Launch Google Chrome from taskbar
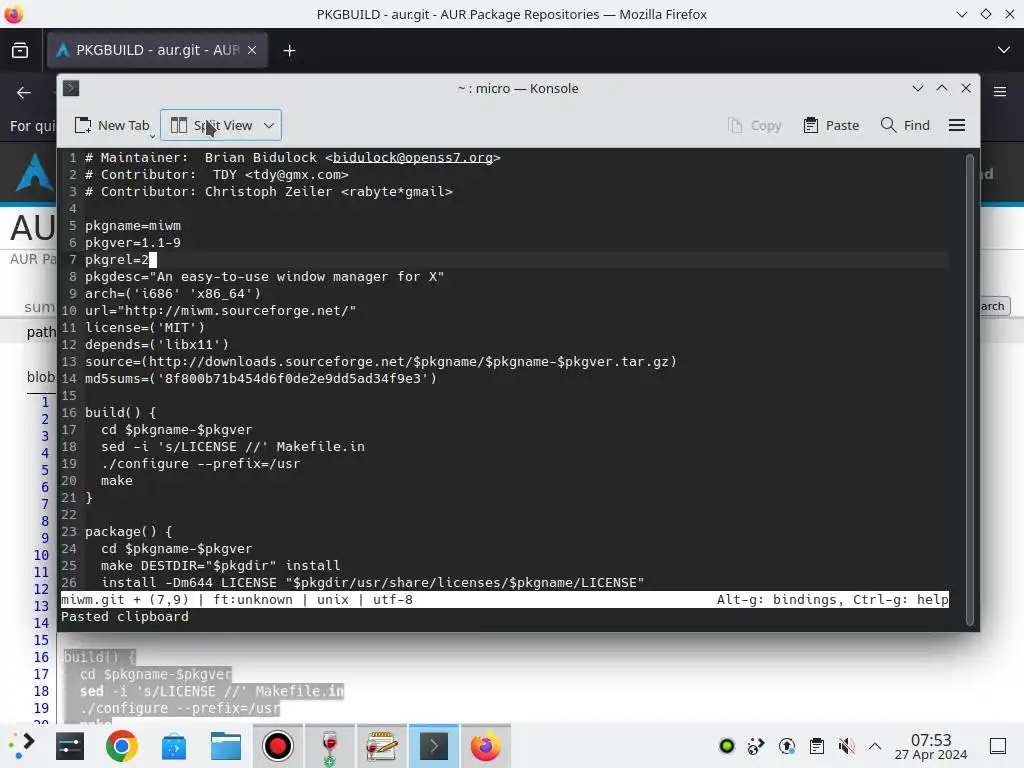Screen dimensions: 1024x768 (121, 746)
